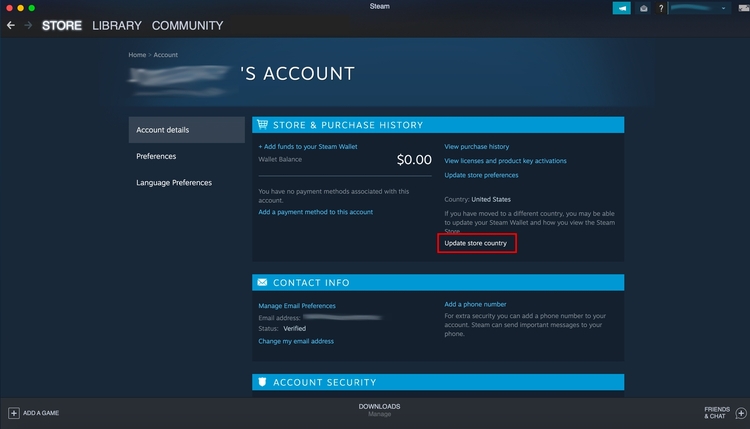750x429 pixels.
Task: Open Preferences in the sidebar
Action: [x=156, y=156]
